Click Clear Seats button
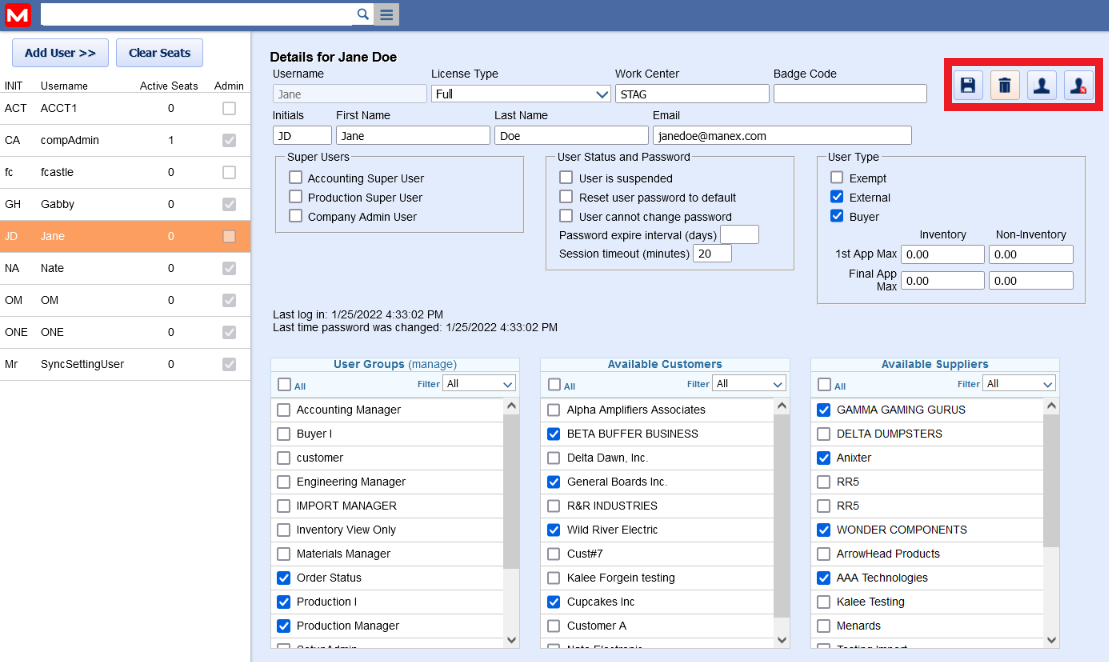1109x662 pixels. coord(159,53)
